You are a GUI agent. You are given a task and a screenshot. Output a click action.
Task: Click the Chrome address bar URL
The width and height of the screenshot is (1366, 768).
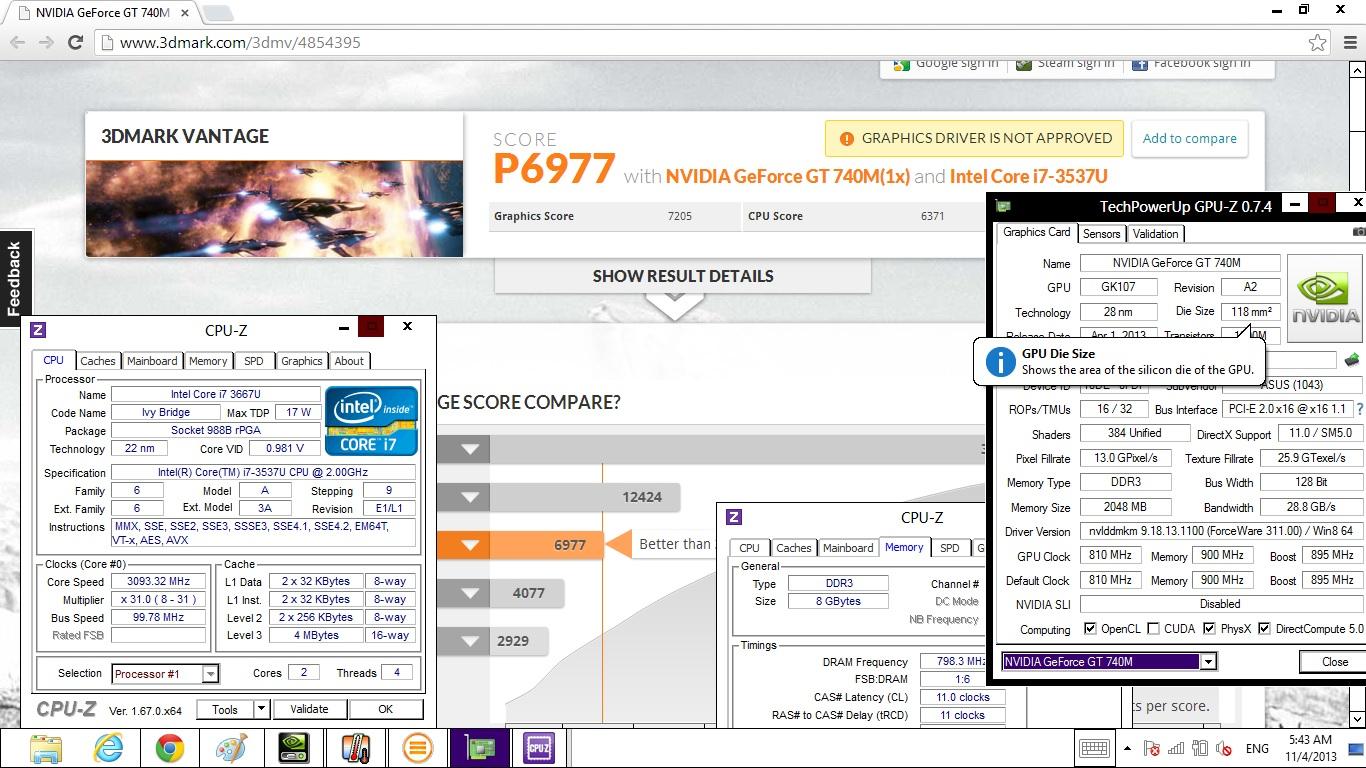click(x=240, y=43)
